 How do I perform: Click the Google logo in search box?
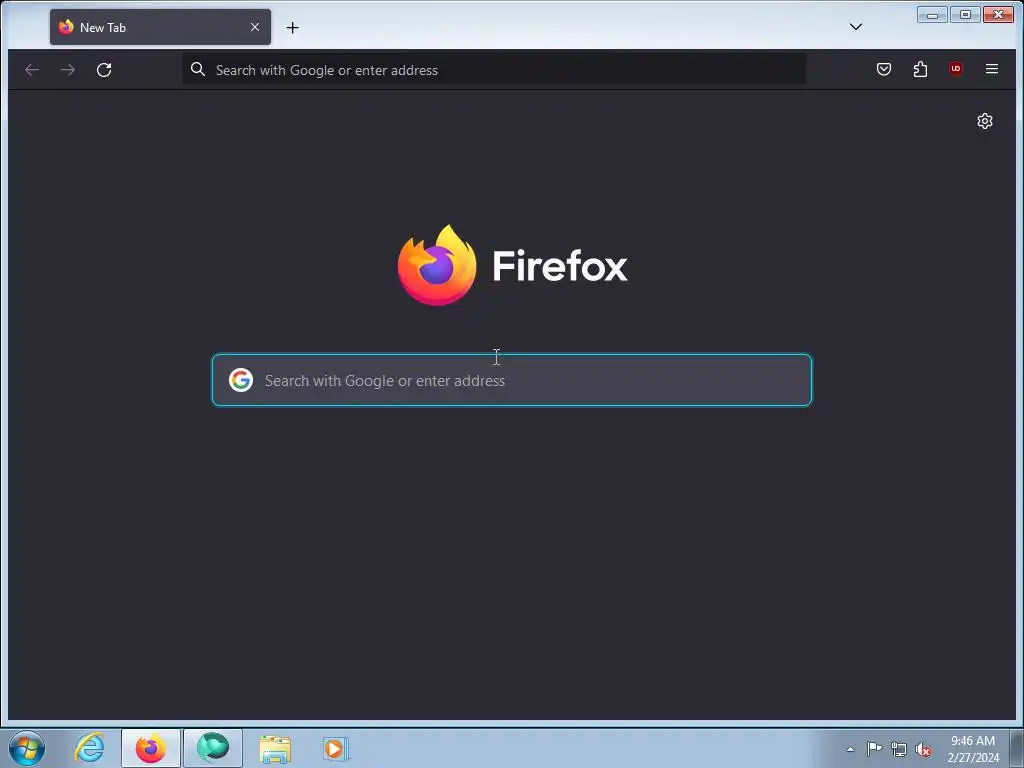241,380
